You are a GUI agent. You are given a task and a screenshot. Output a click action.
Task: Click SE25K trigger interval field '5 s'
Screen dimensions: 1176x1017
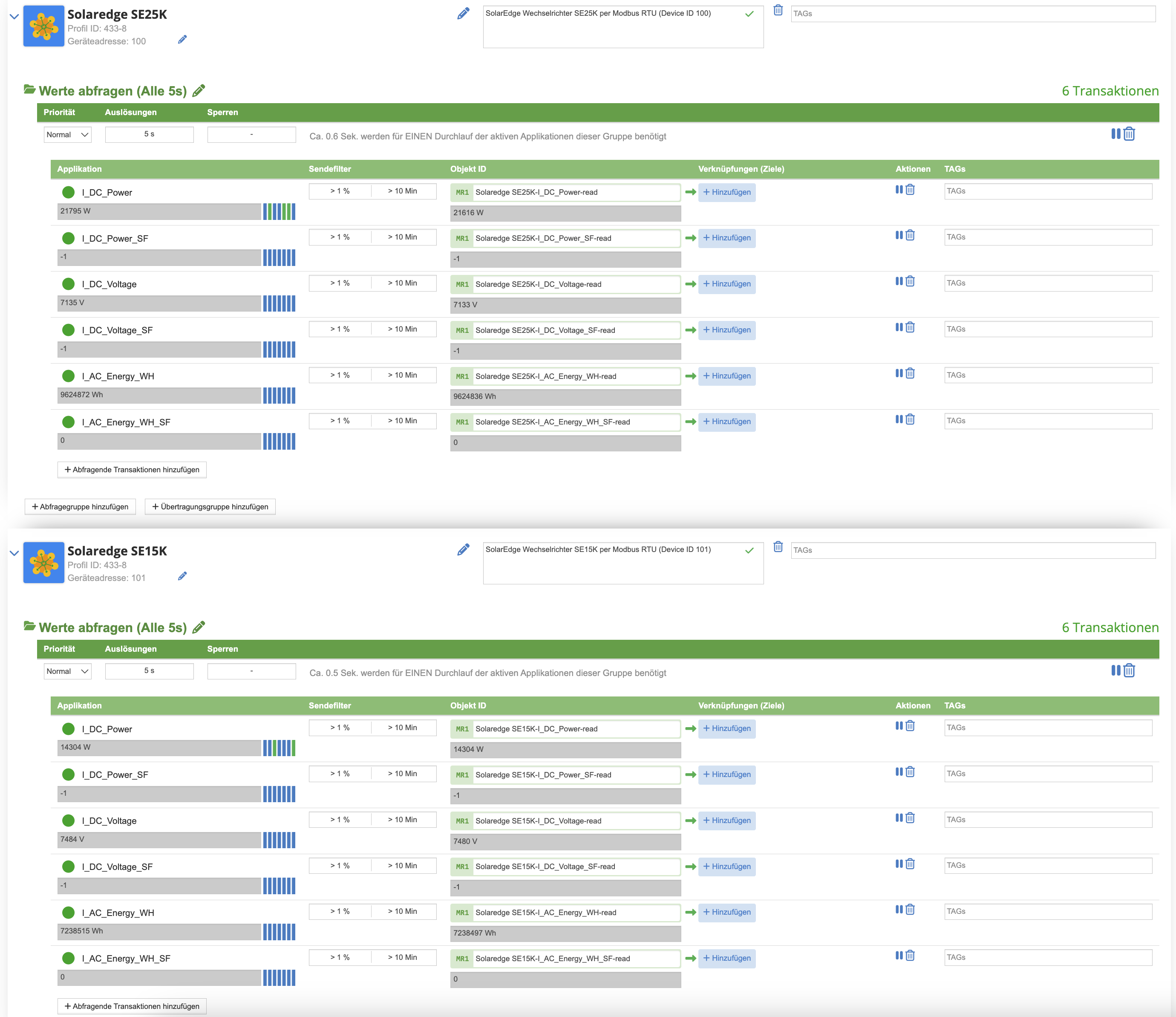(x=149, y=135)
